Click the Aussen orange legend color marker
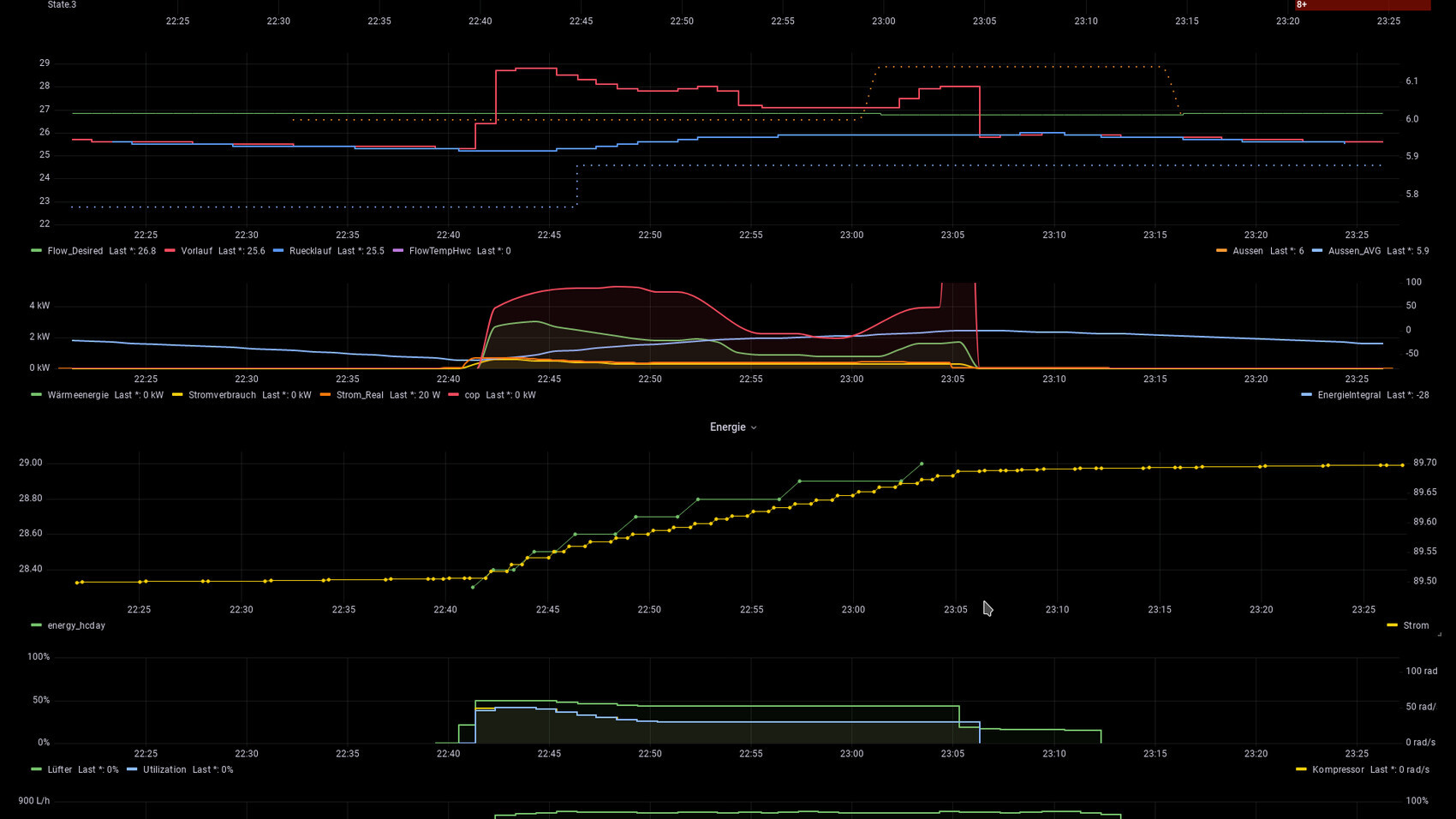The image size is (1456, 819). click(1221, 251)
